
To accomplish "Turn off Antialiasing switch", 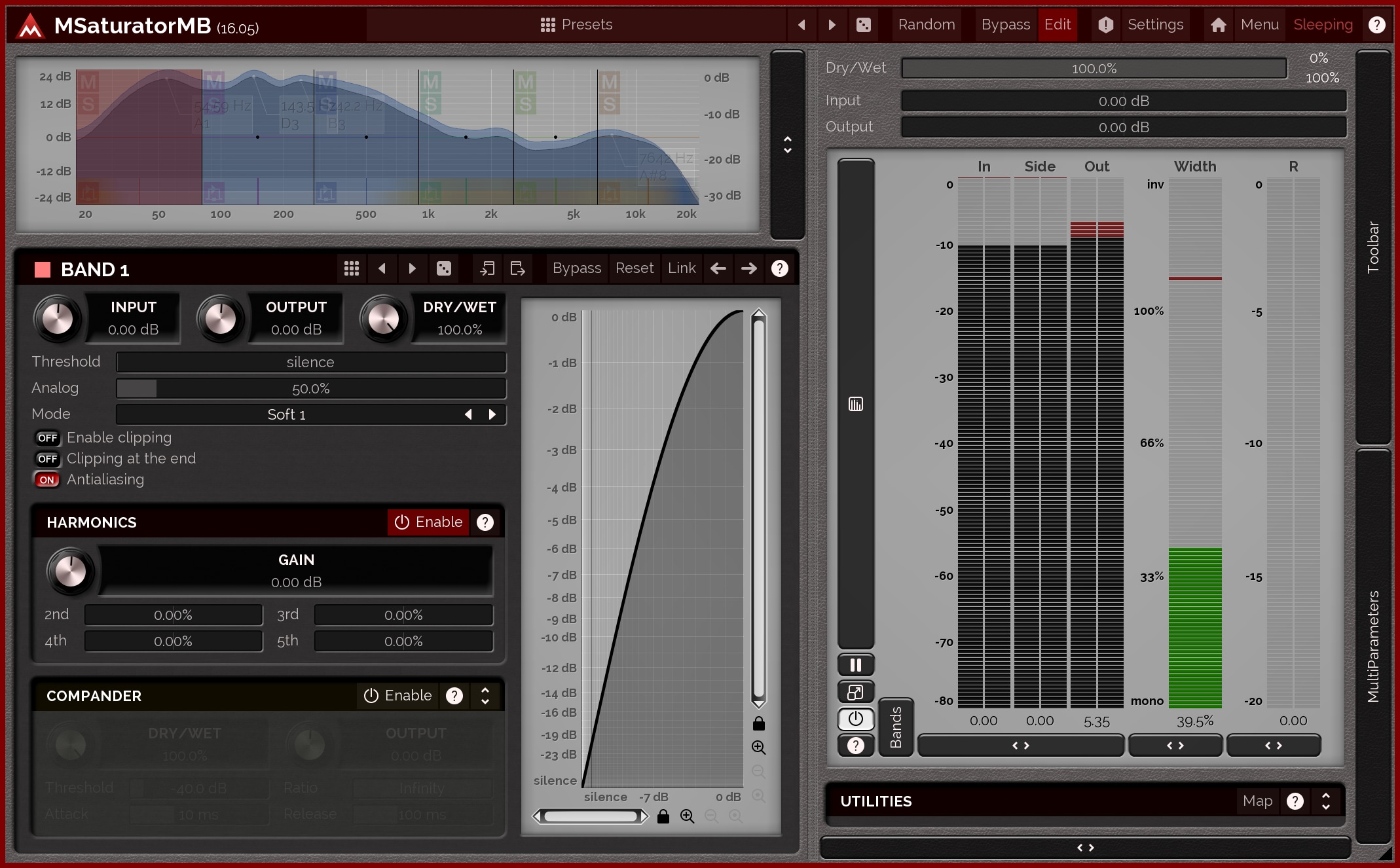I will pyautogui.click(x=47, y=480).
